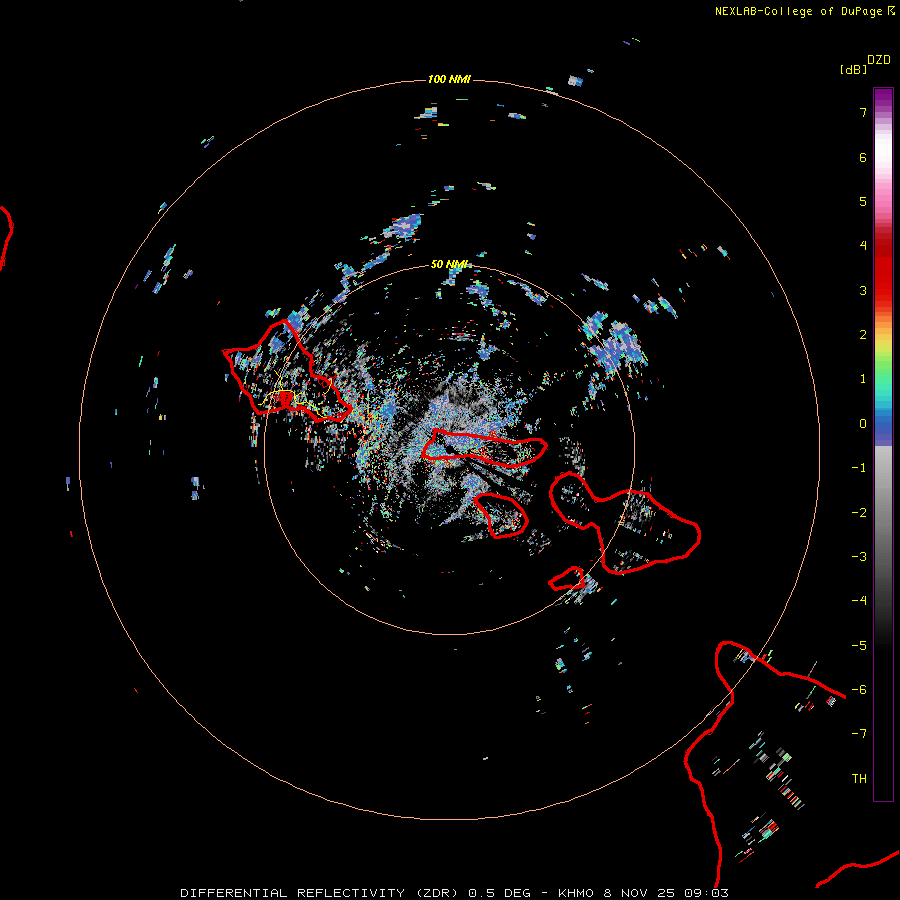The image size is (900, 900).
Task: Click the -2 value on the color scale
Action: [x=859, y=513]
